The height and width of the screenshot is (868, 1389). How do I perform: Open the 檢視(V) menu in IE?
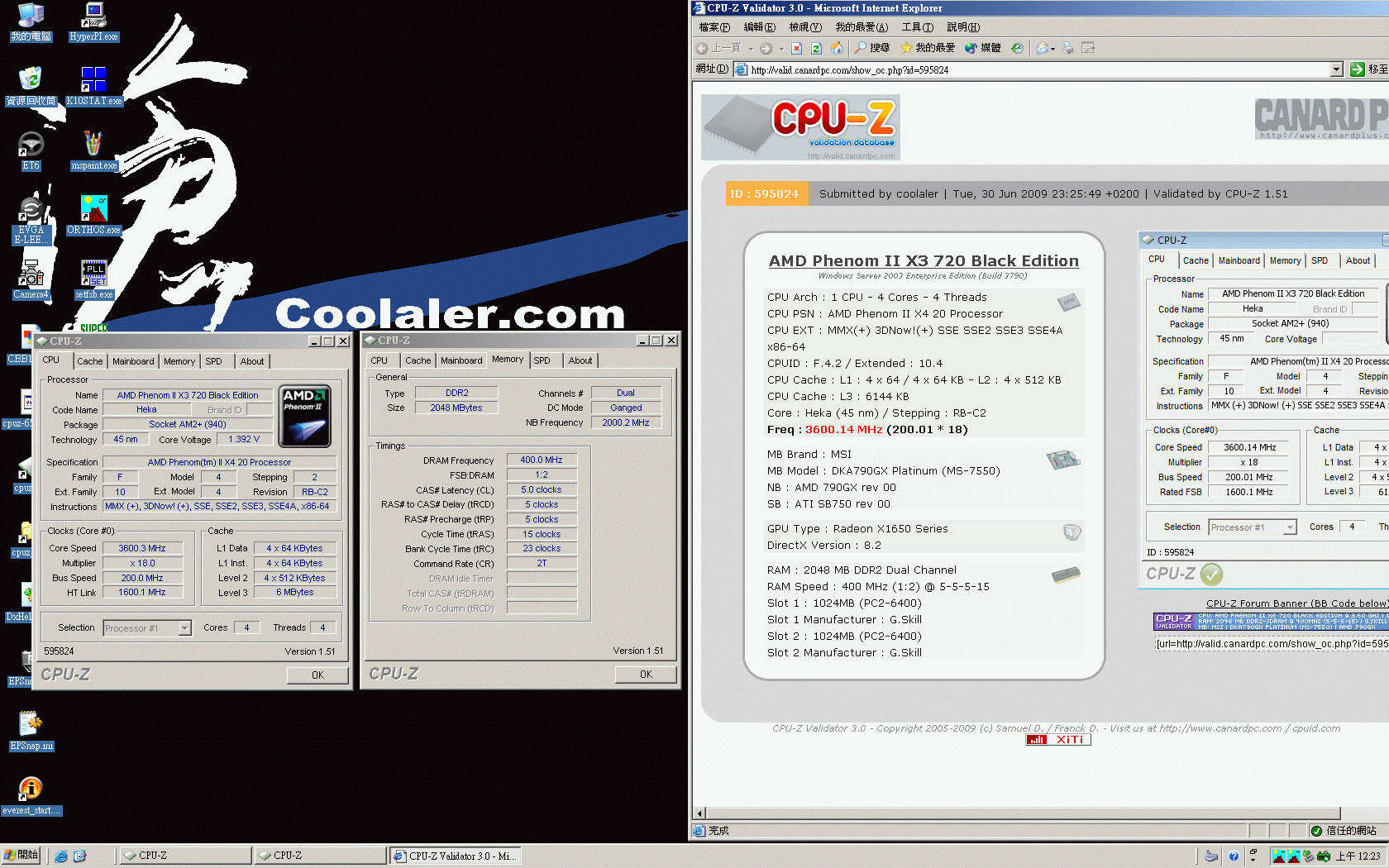pyautogui.click(x=805, y=27)
